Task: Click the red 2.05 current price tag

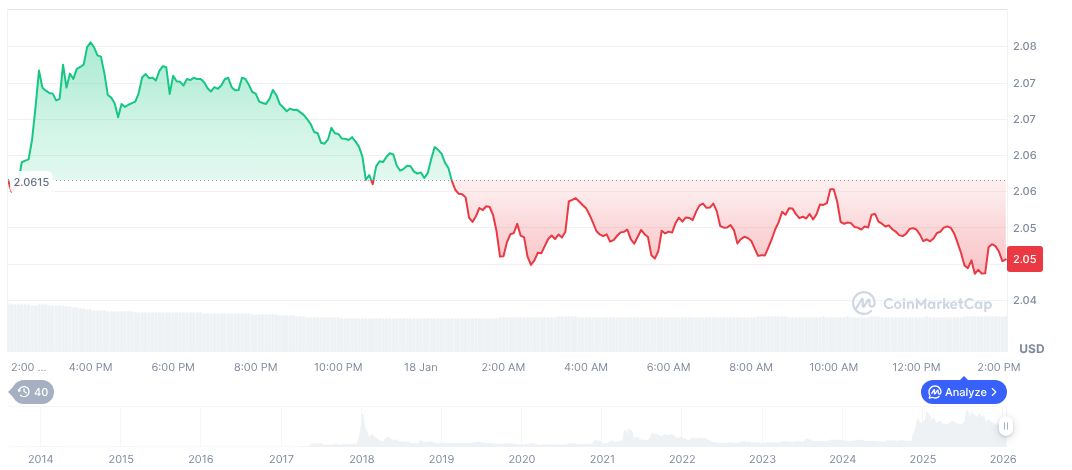Action: [x=1025, y=259]
